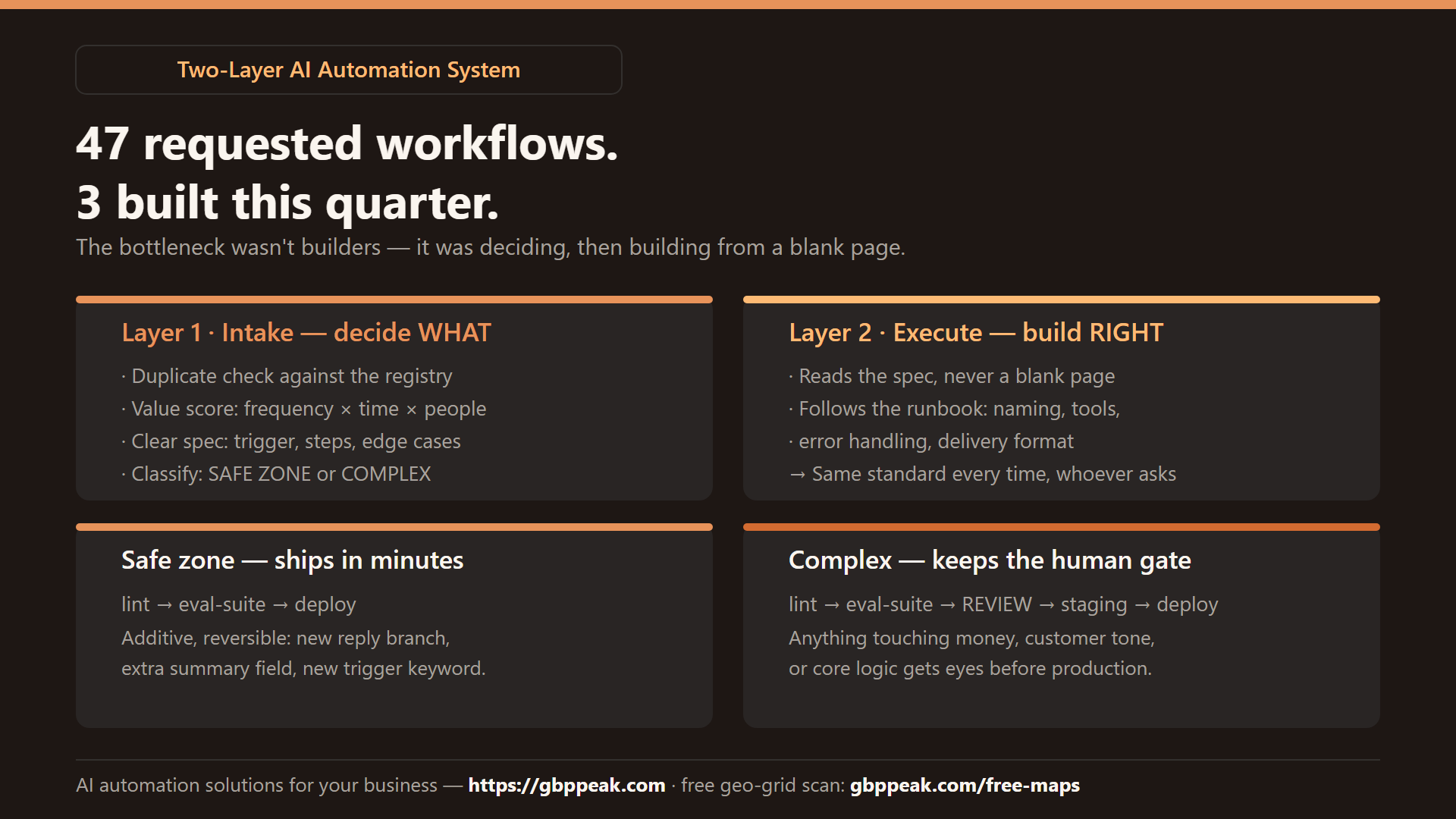Click 'or core logic gets eyes before production.'

(970, 668)
